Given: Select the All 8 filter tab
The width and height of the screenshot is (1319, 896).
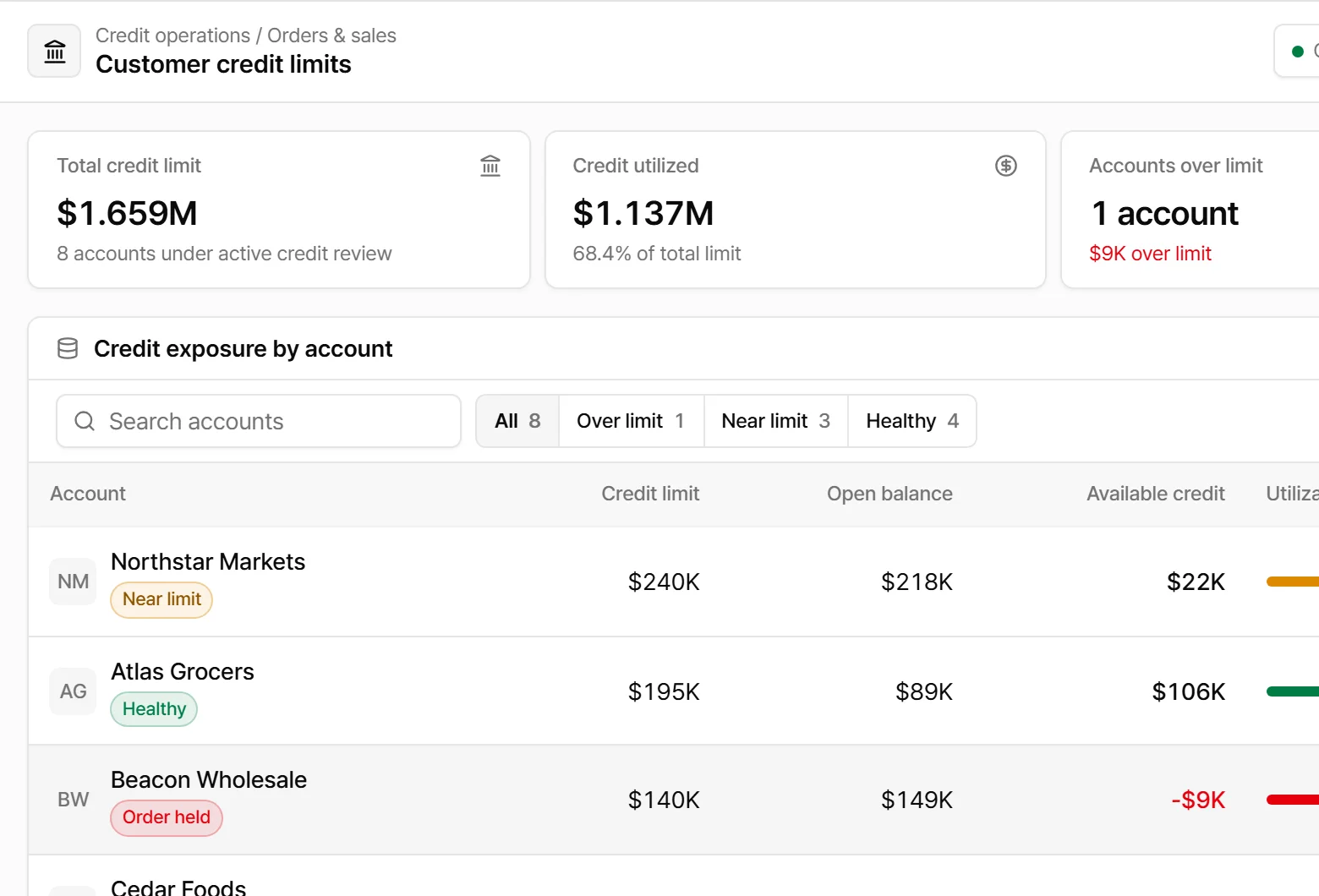Looking at the screenshot, I should pyautogui.click(x=517, y=421).
